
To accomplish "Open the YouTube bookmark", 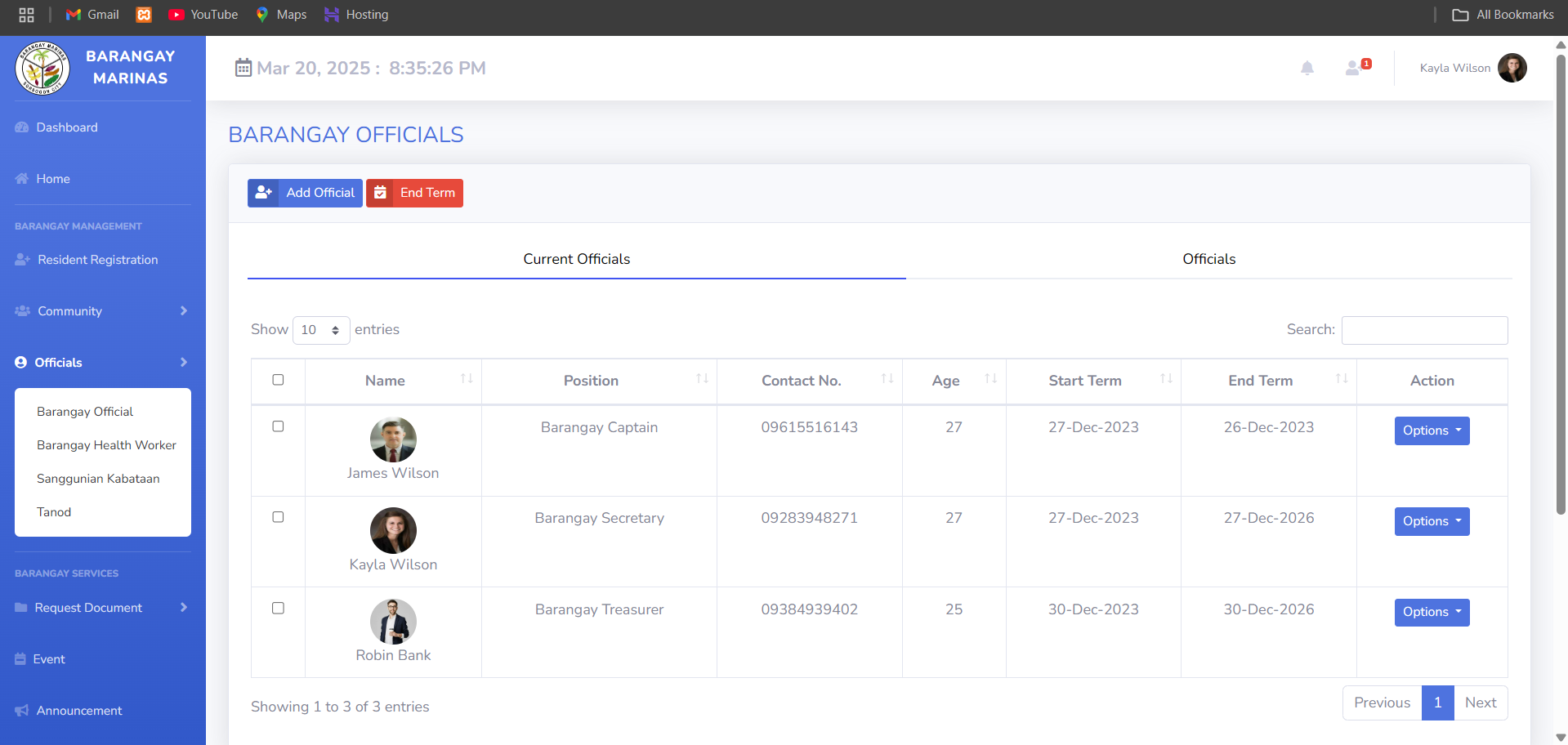I will click(203, 15).
